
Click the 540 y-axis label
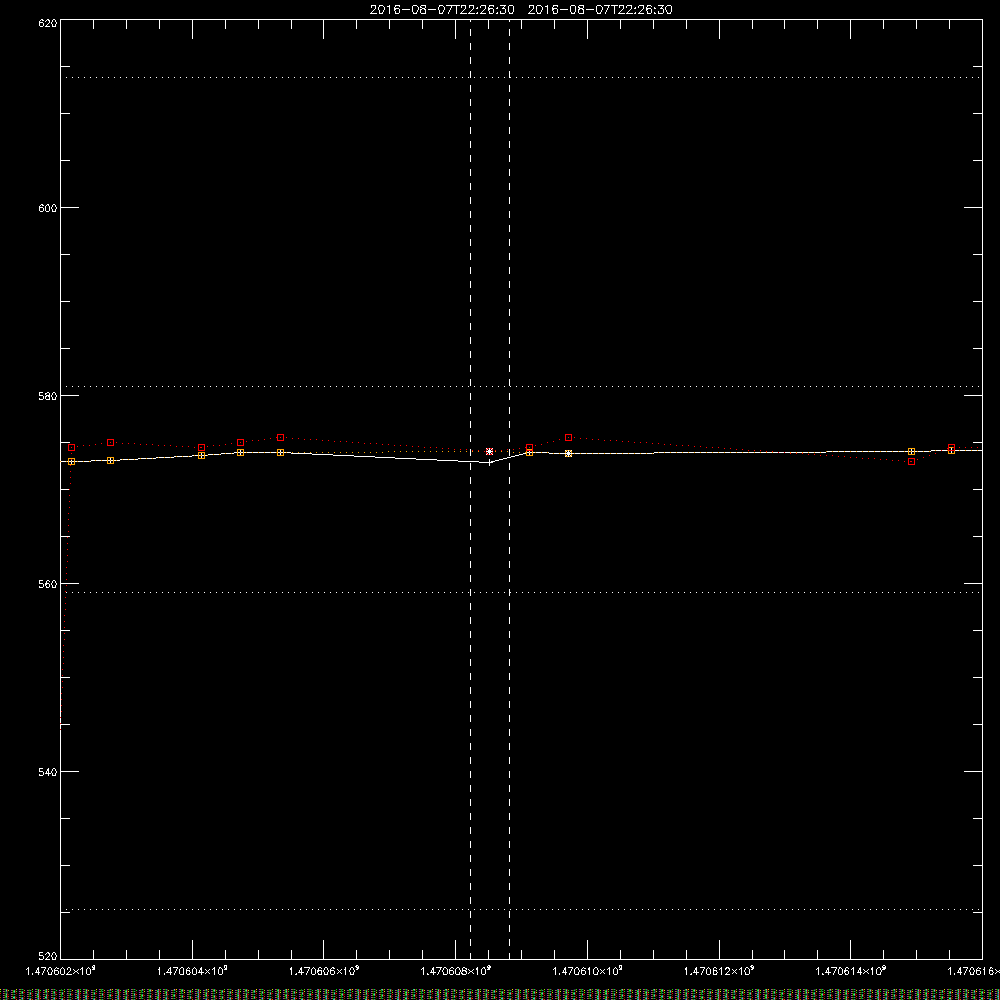click(x=49, y=772)
